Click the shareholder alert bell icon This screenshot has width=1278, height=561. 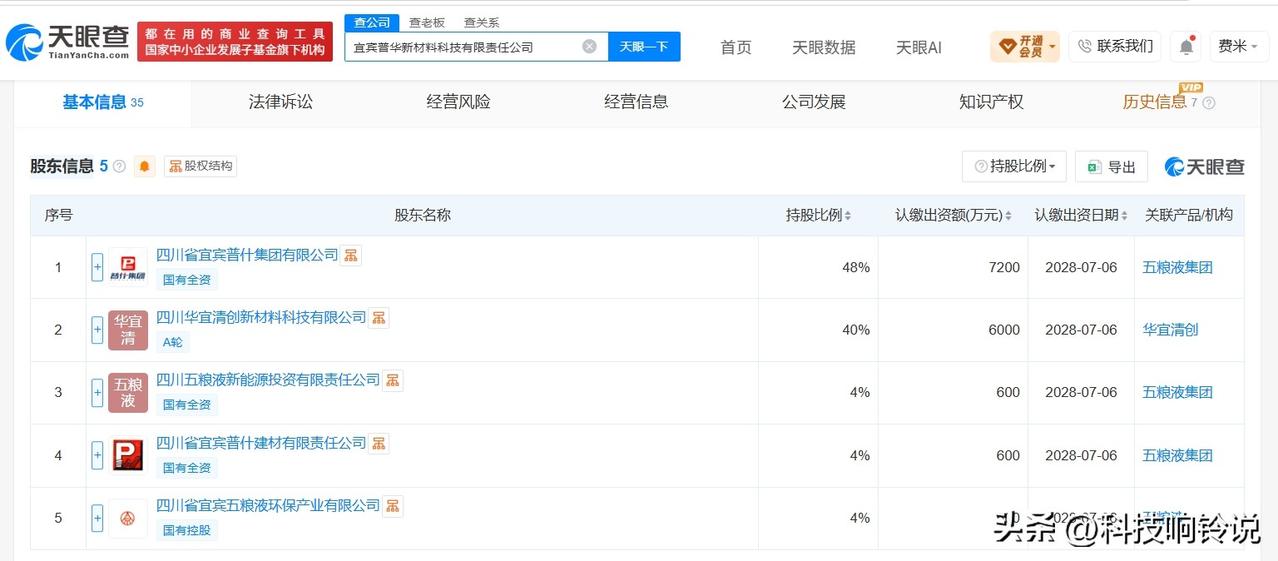(x=145, y=166)
